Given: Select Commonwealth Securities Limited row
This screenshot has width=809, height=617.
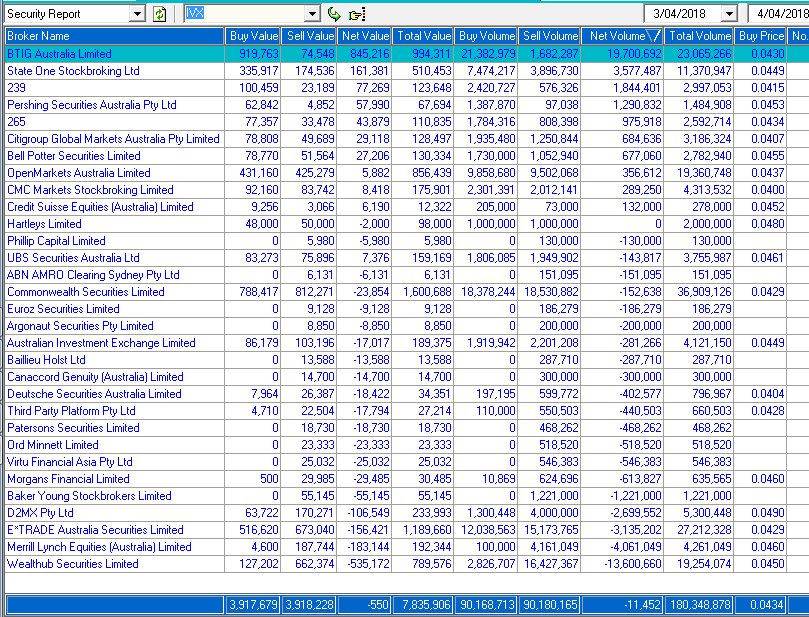Looking at the screenshot, I should point(407,292).
